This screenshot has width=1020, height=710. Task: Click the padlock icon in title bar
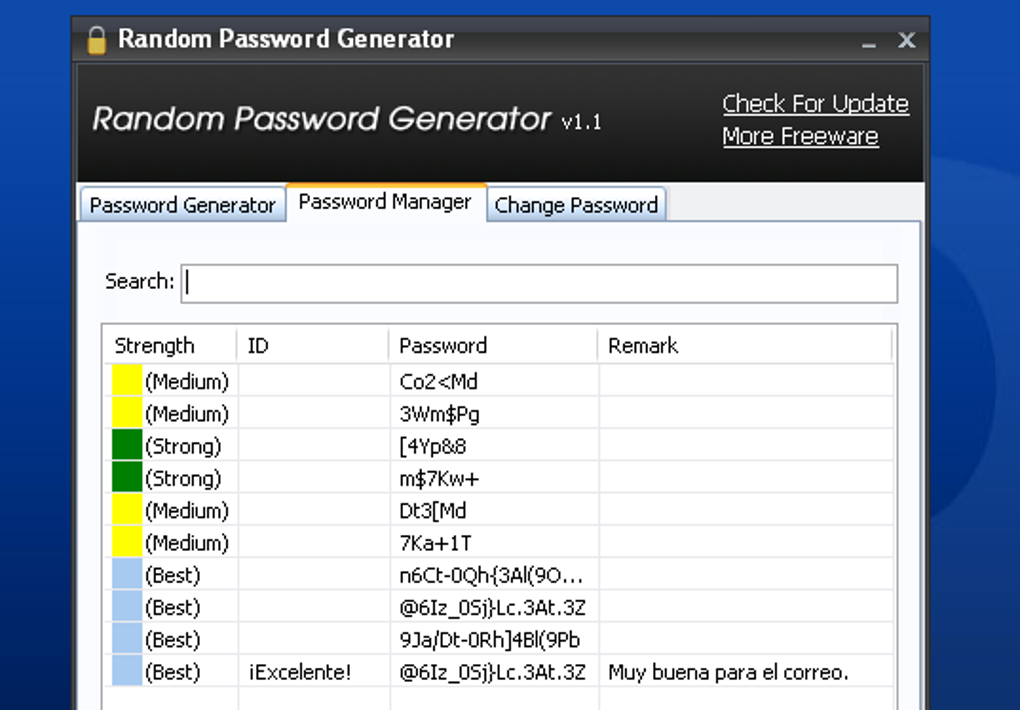click(x=96, y=40)
